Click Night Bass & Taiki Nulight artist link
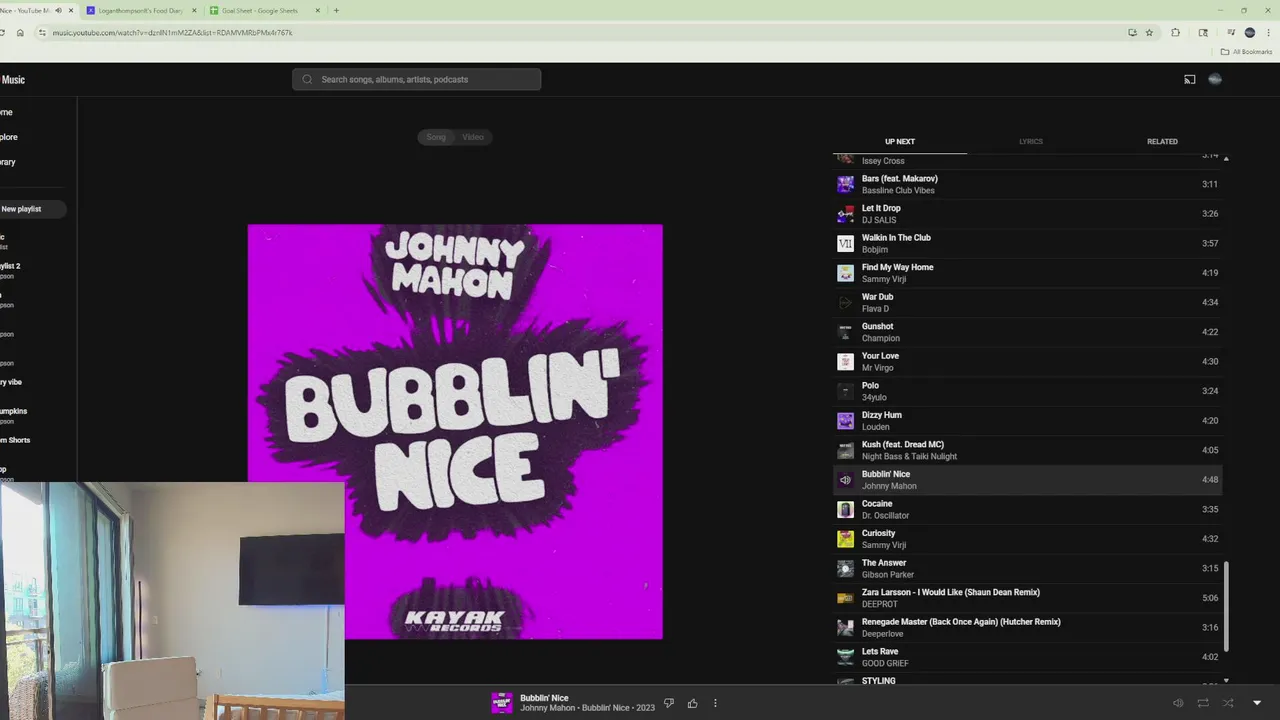The height and width of the screenshot is (720, 1280). 909,456
